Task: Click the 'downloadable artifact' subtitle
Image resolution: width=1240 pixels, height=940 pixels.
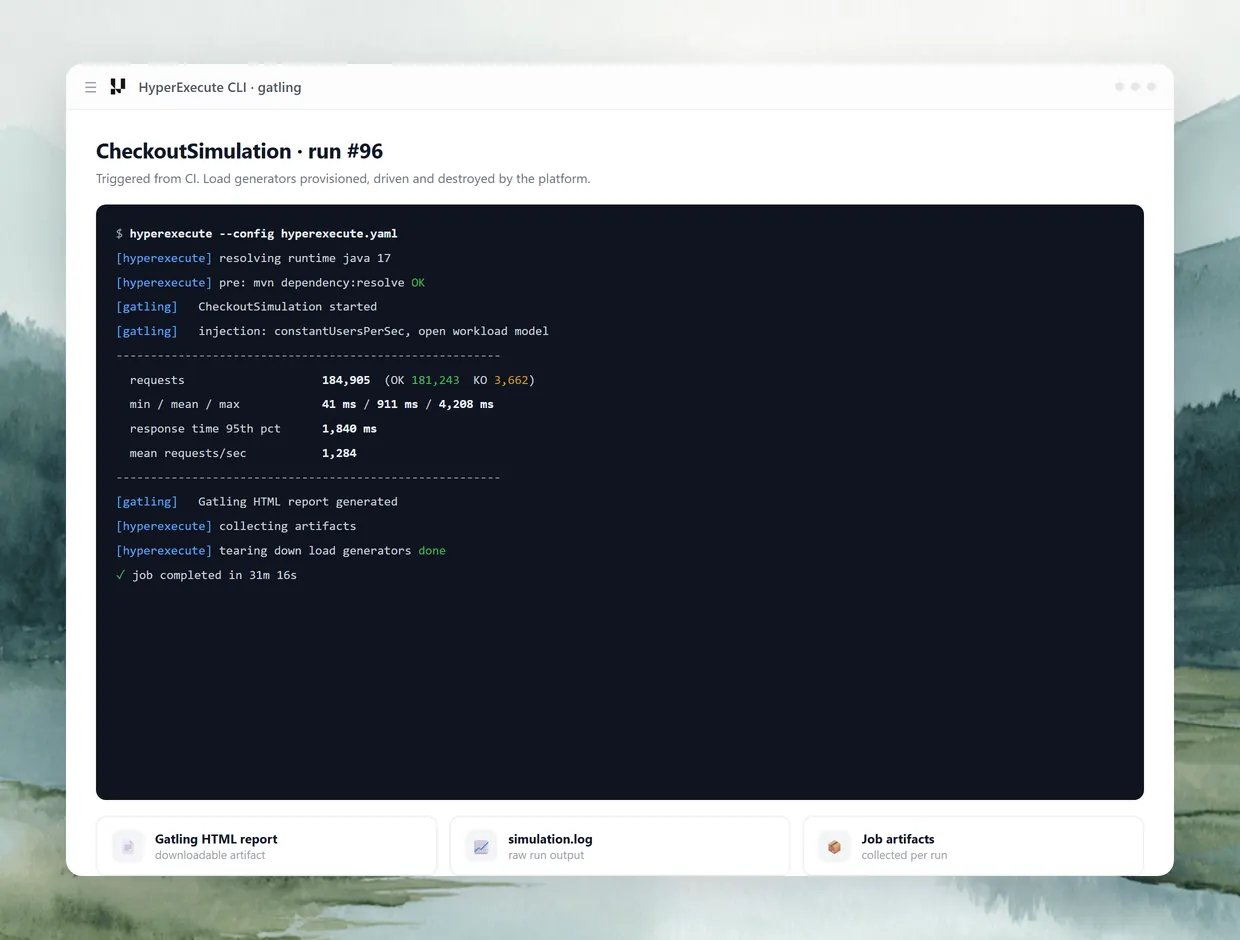Action: [210, 856]
